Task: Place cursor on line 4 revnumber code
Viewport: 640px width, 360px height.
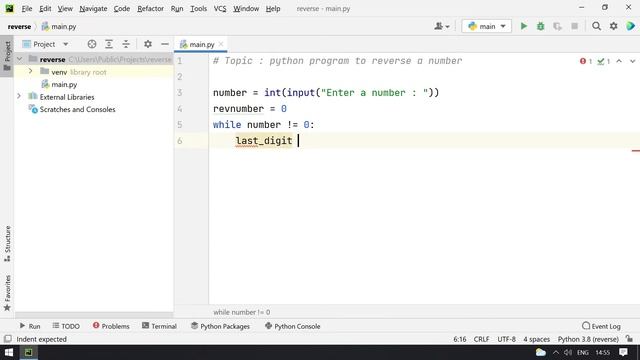Action: tap(249, 109)
